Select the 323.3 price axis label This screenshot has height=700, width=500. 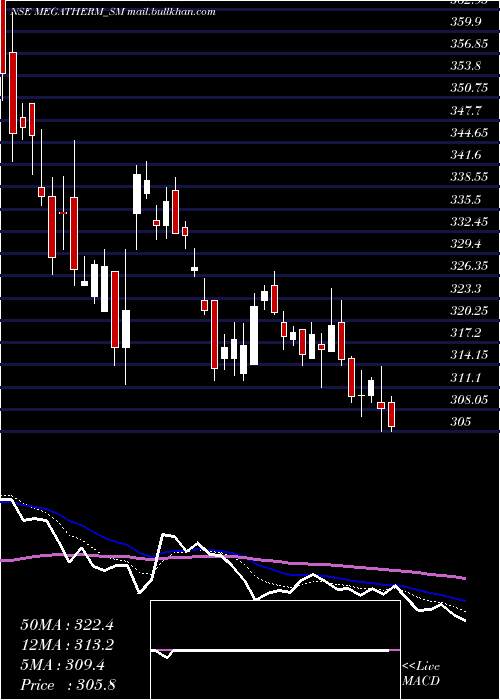click(465, 288)
